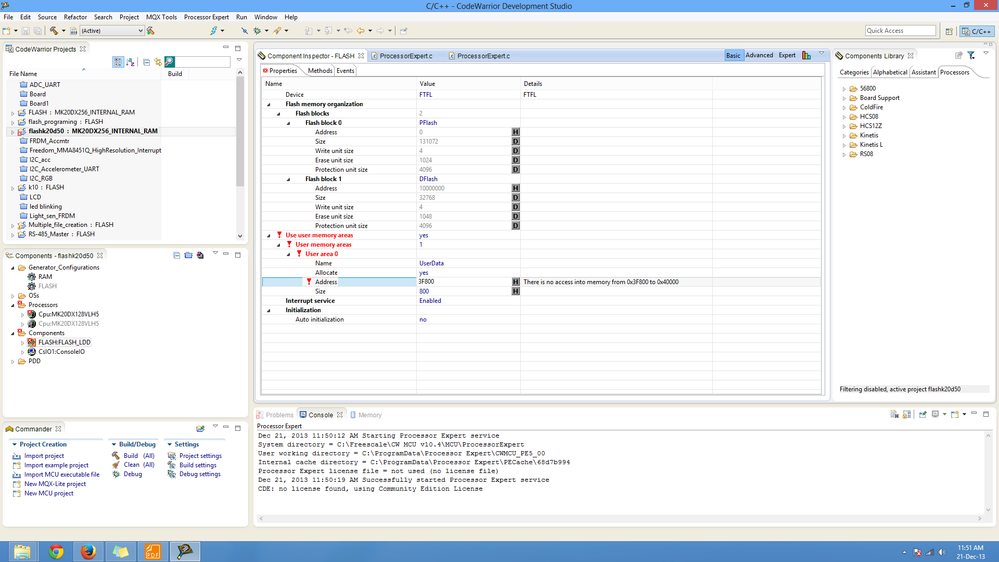Click the bar chart icon in Component Inspector
The image size is (999, 562).
point(807,55)
